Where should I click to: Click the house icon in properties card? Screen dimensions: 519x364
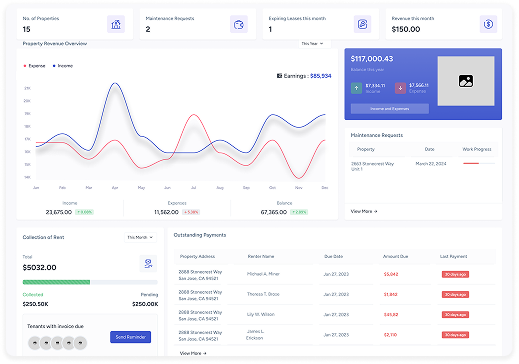(x=116, y=24)
